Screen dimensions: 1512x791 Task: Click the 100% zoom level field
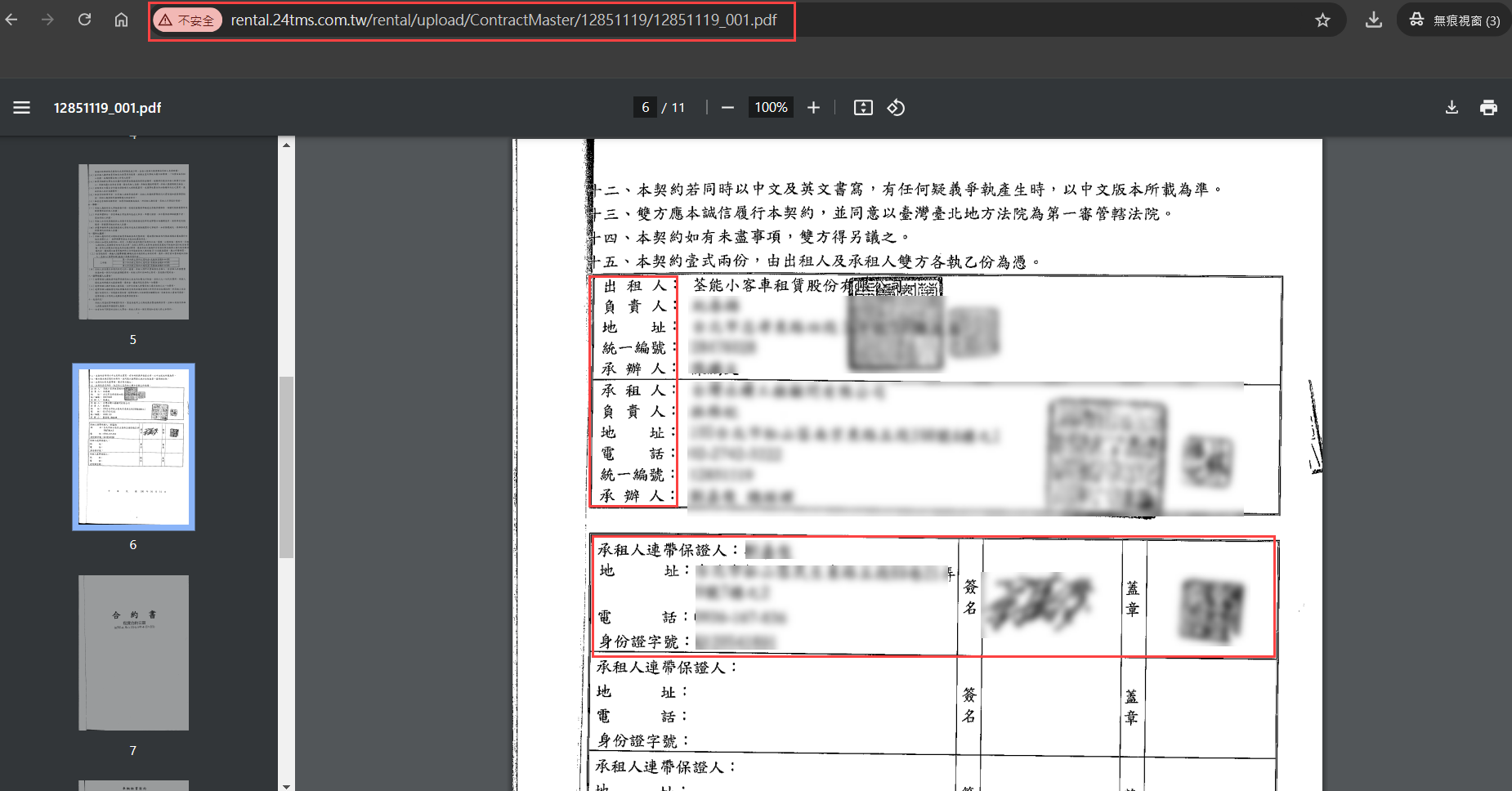tap(771, 108)
